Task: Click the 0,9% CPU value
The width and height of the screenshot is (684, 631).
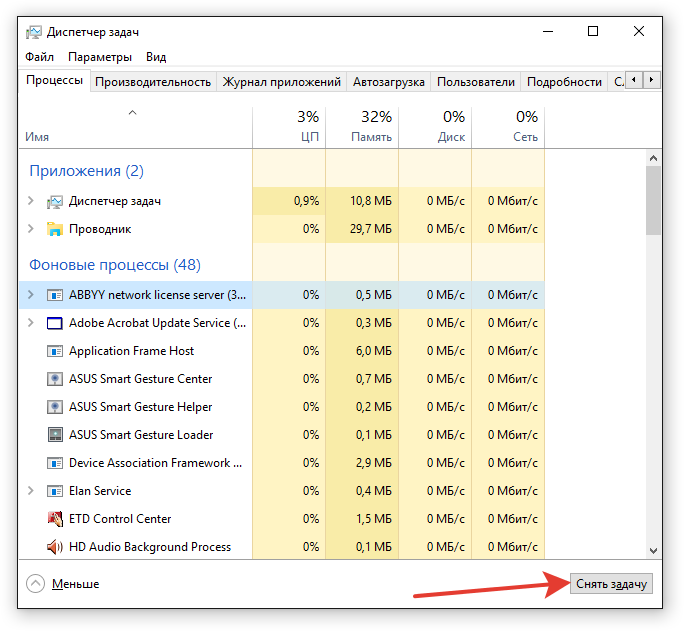Action: coord(306,201)
